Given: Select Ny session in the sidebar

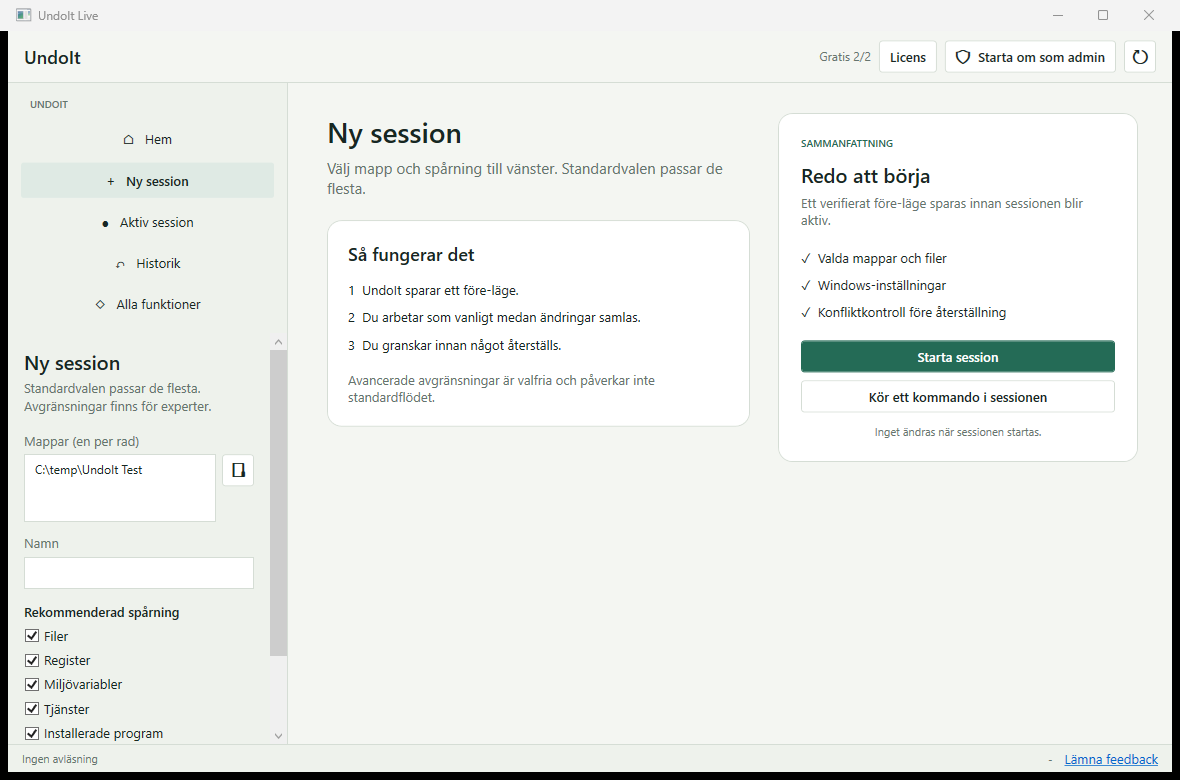Looking at the screenshot, I should 148,181.
